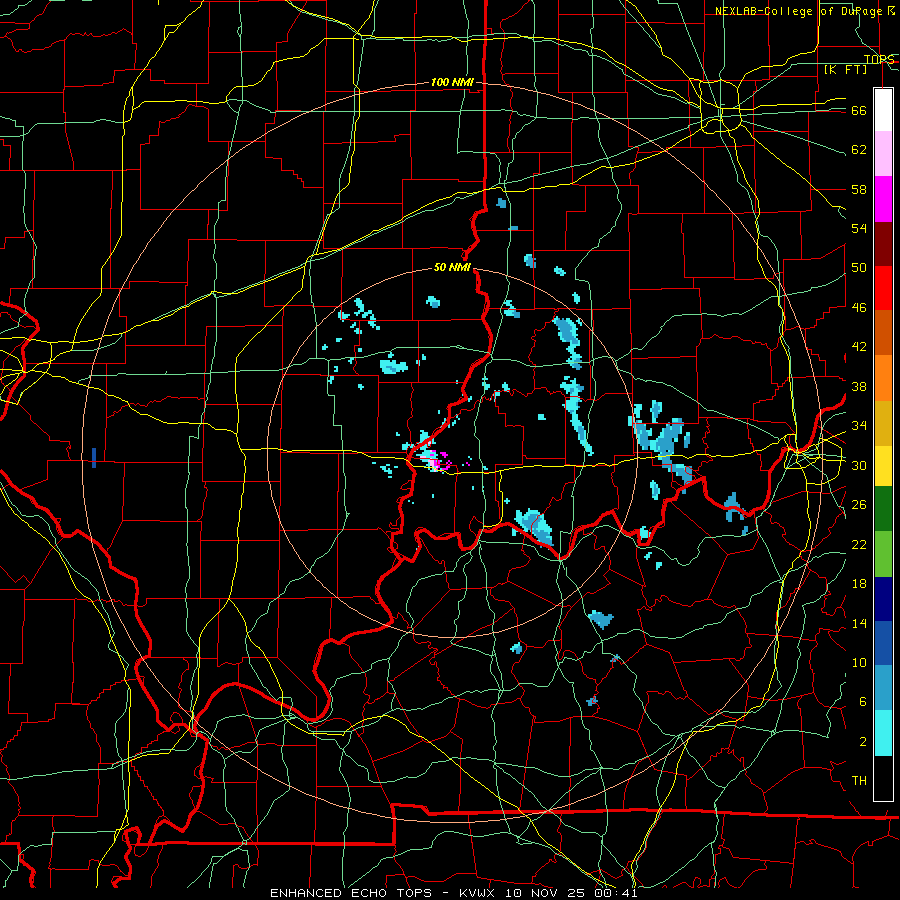Click the legend value 42
This screenshot has width=900, height=900.
coord(859,347)
